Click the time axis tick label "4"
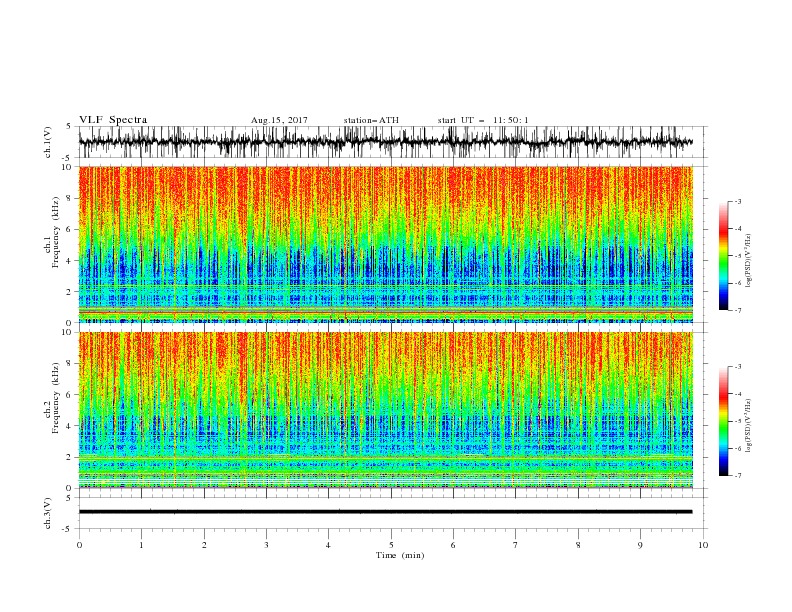This screenshot has height=612, width=792. [328, 545]
